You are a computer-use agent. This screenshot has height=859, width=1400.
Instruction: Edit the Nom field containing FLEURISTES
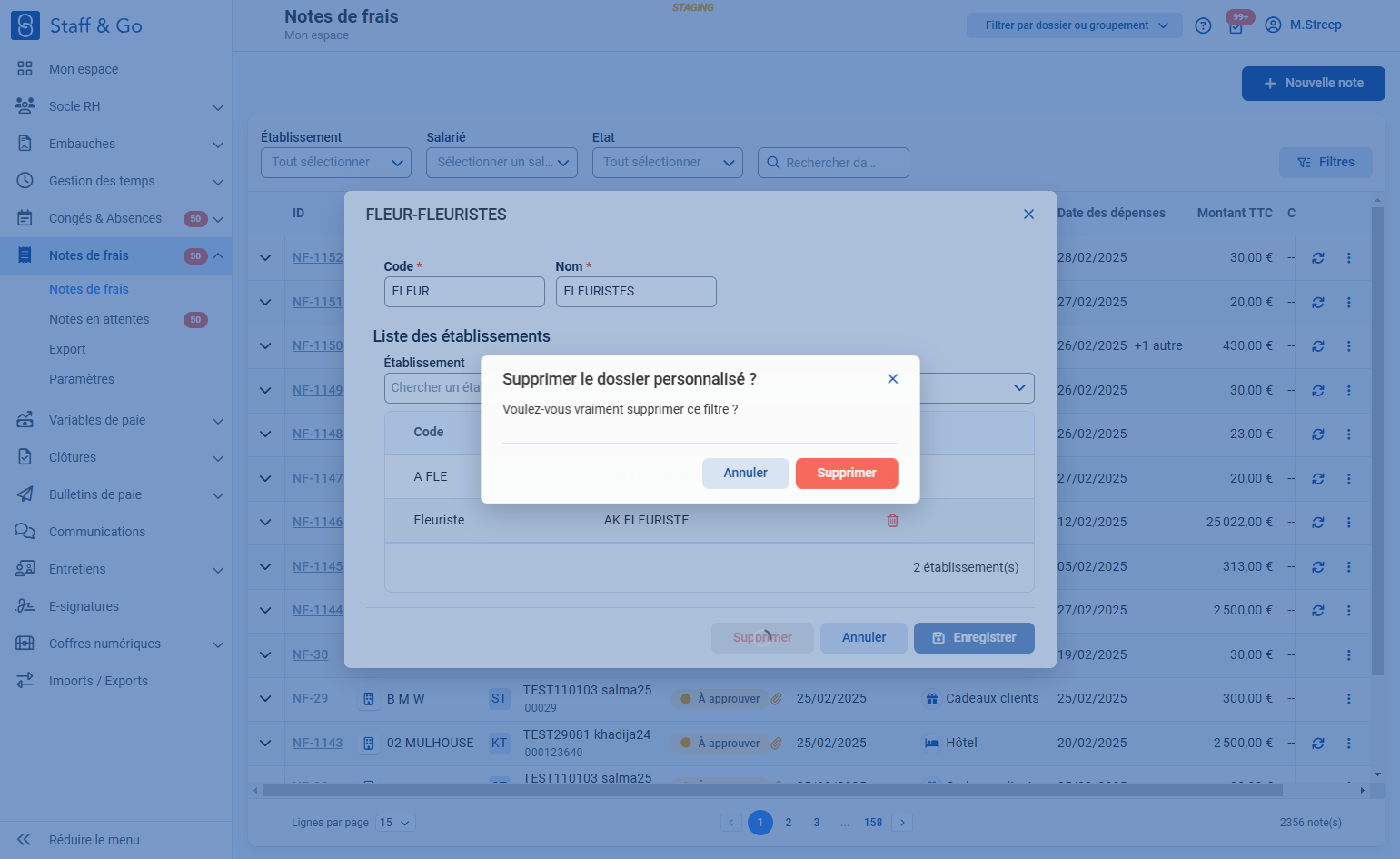click(x=636, y=292)
